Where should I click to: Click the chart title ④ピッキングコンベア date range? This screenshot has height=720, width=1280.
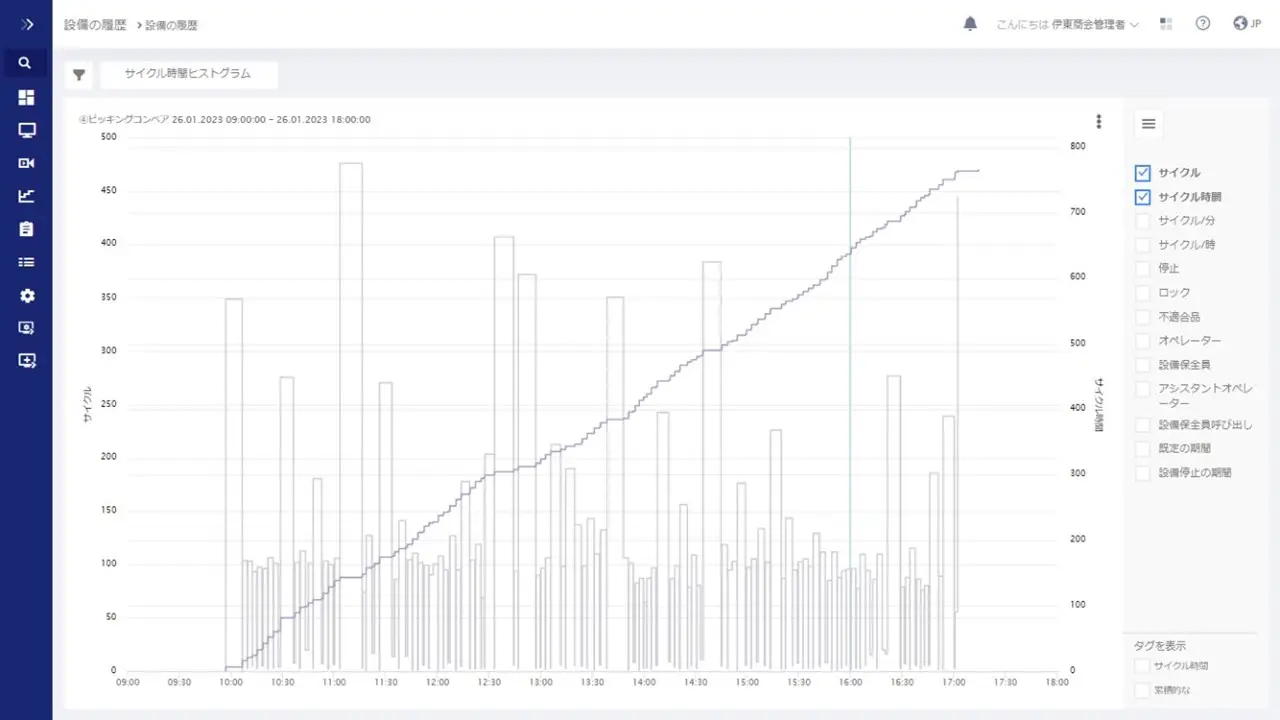(225, 119)
